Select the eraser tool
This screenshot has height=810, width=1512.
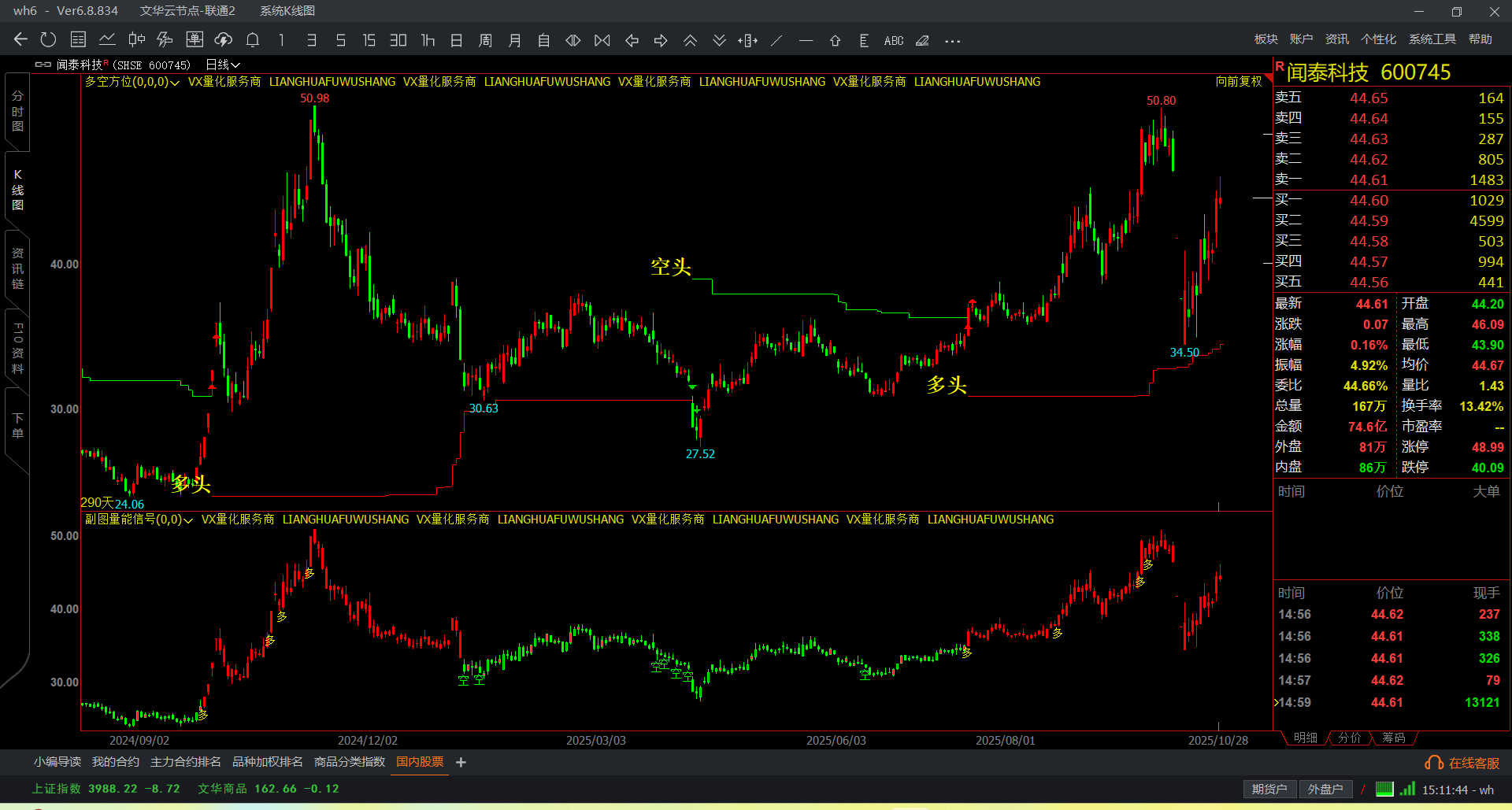922,40
